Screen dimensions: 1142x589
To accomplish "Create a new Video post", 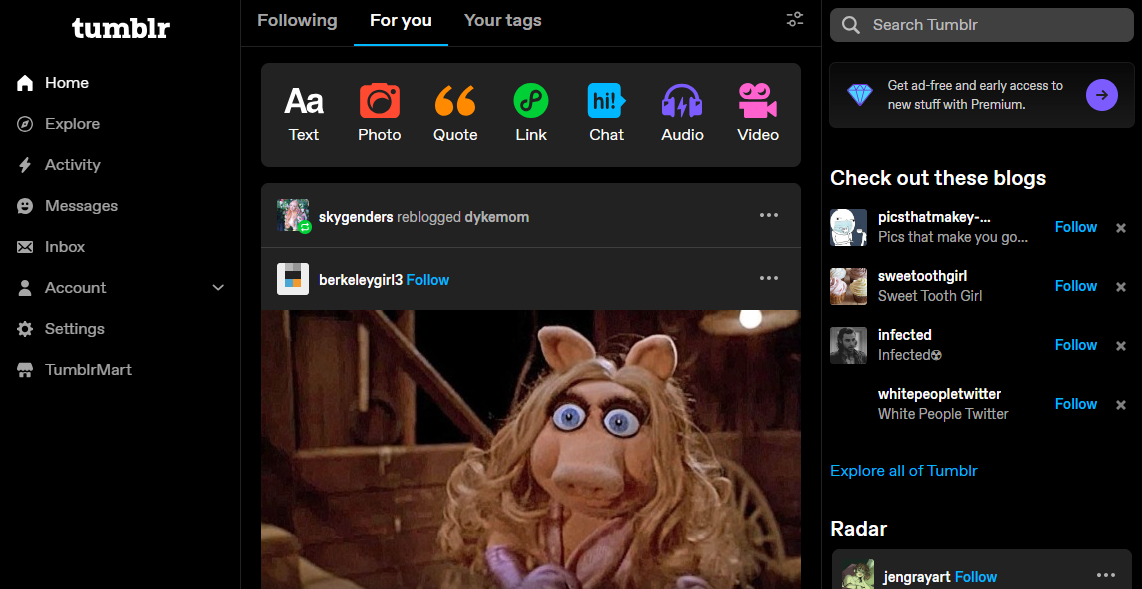I will tap(757, 114).
